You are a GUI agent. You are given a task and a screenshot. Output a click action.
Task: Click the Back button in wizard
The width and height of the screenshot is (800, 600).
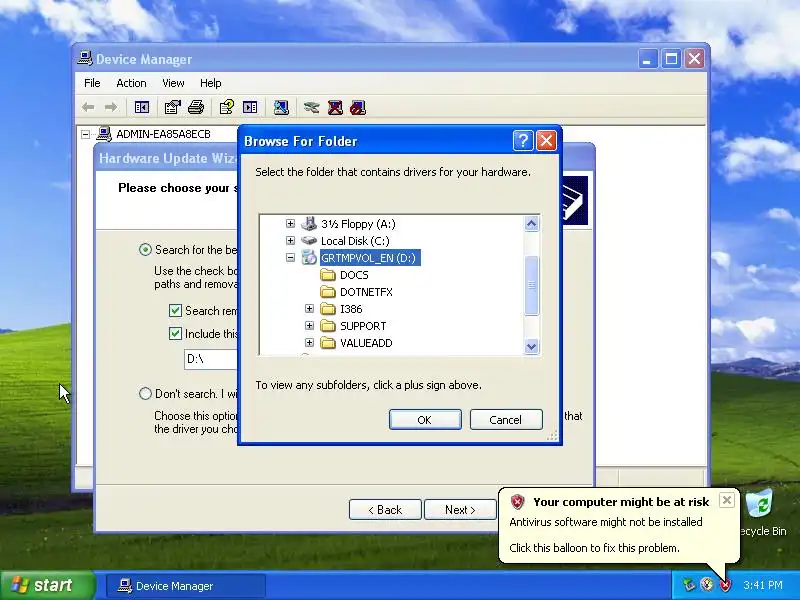tap(385, 510)
